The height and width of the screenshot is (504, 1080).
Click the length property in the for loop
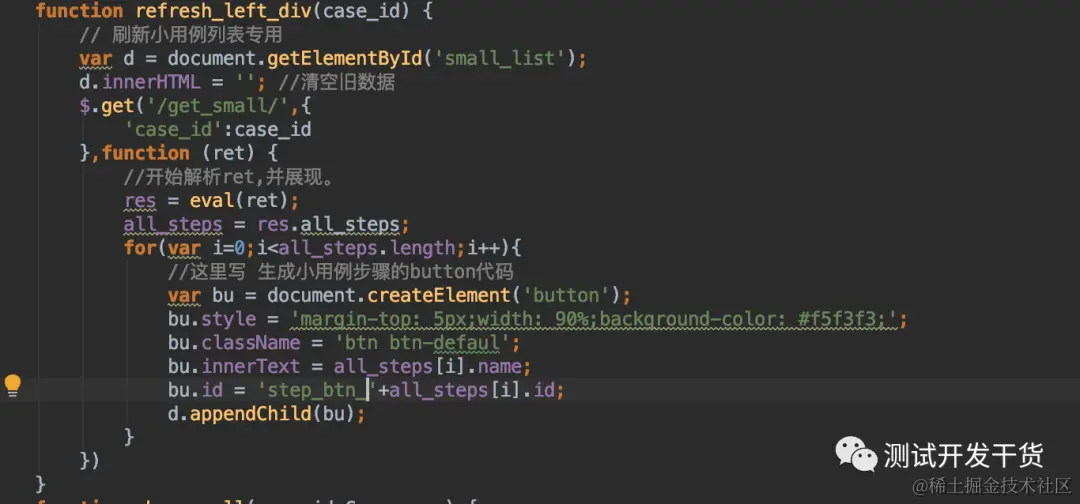coord(424,247)
